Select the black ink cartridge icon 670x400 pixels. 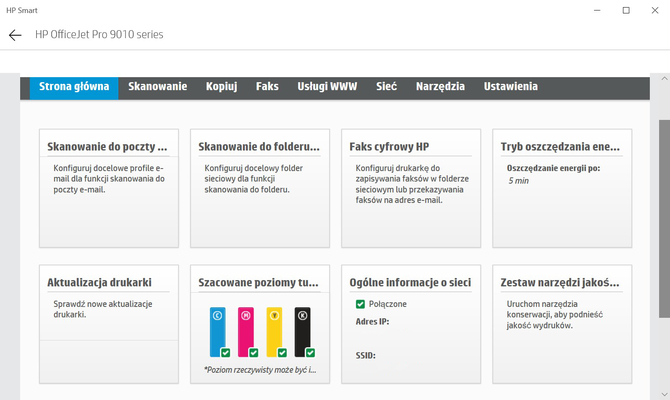pos(303,332)
